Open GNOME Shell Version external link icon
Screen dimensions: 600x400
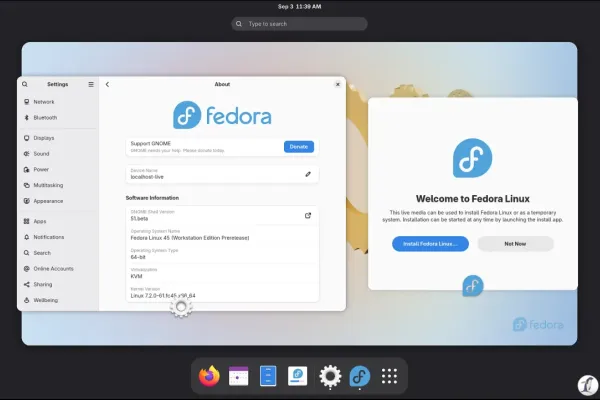308,216
